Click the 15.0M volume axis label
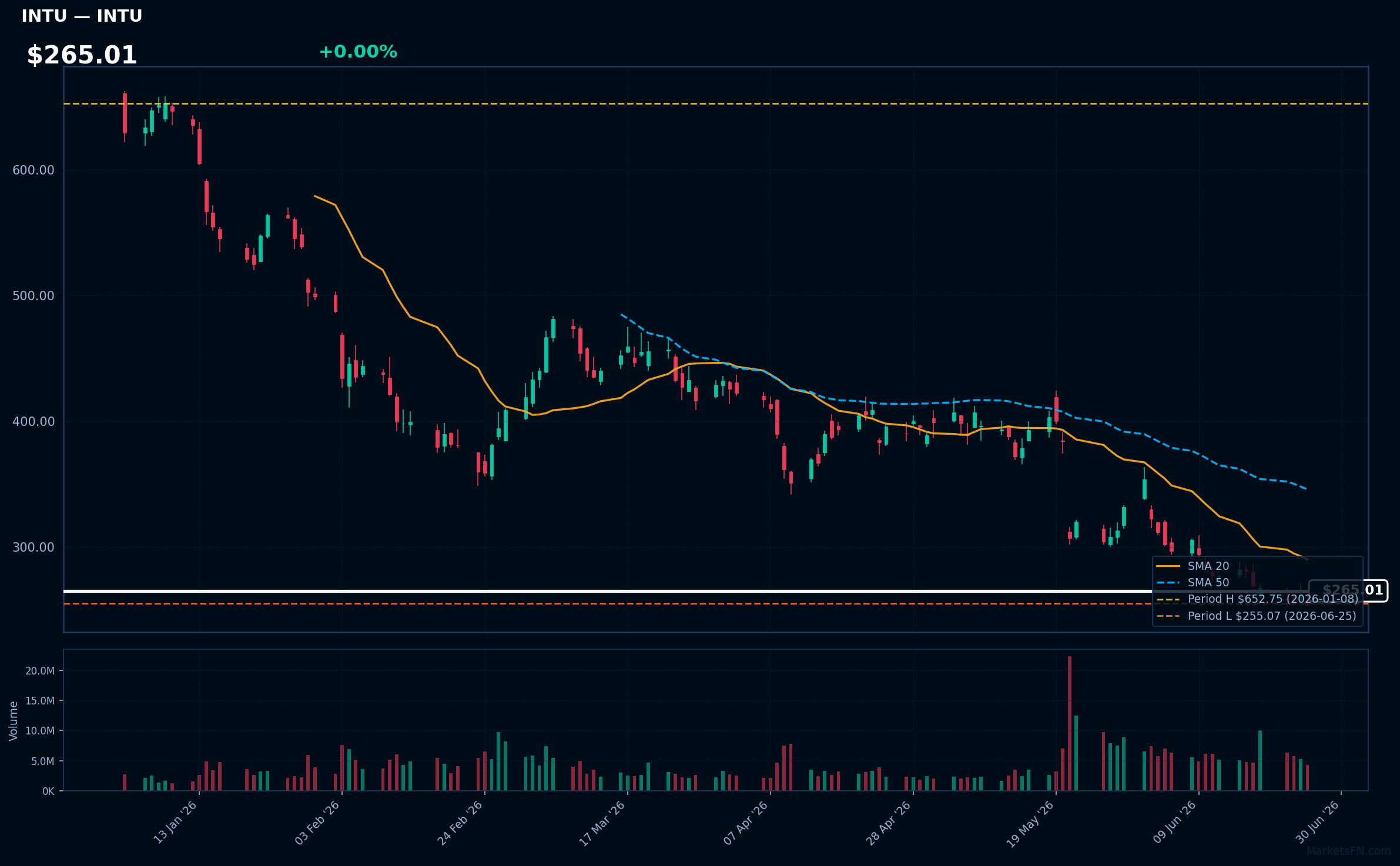1400x866 pixels. pyautogui.click(x=40, y=700)
